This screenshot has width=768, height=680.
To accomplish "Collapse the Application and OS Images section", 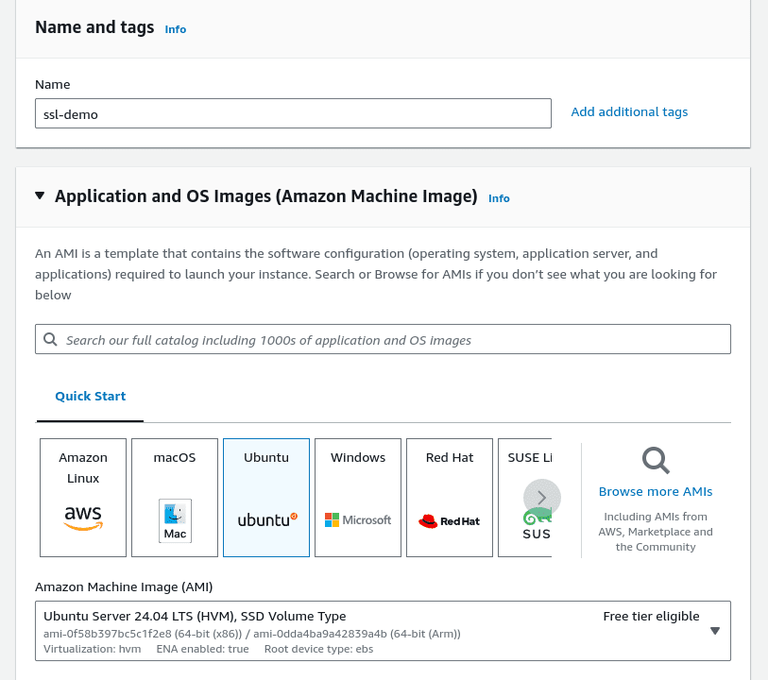I will (40, 196).
